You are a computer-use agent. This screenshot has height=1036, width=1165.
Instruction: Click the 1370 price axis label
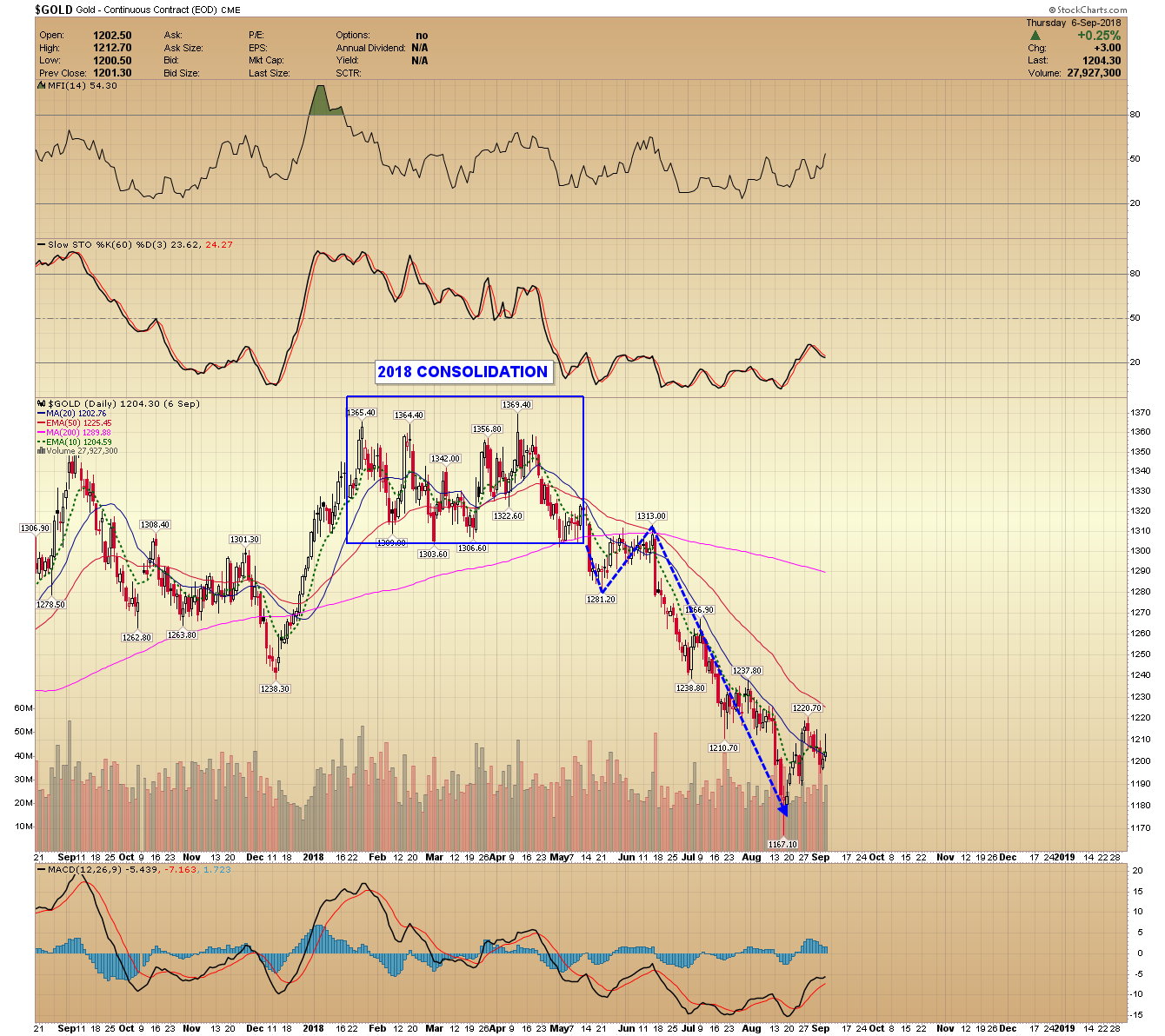point(1140,413)
